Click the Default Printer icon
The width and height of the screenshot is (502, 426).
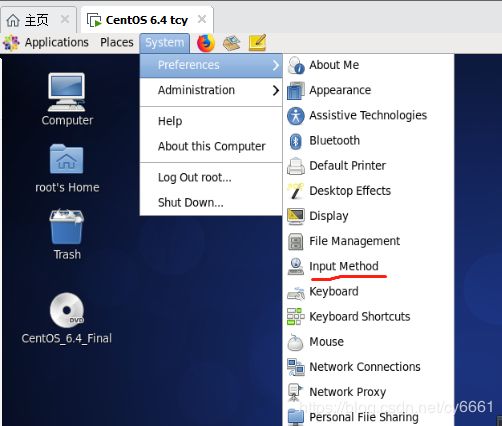[x=296, y=166]
